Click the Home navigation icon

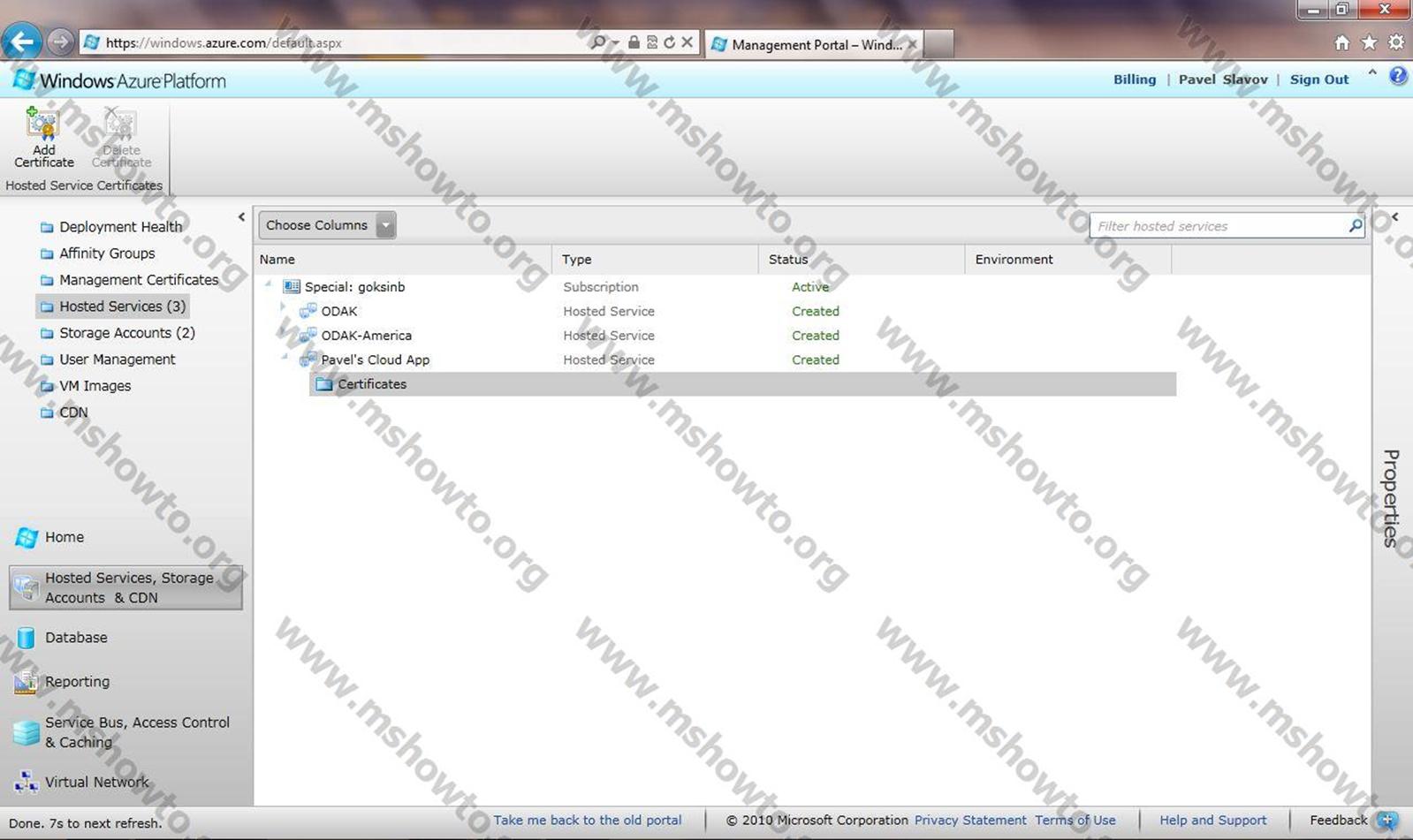[x=27, y=537]
